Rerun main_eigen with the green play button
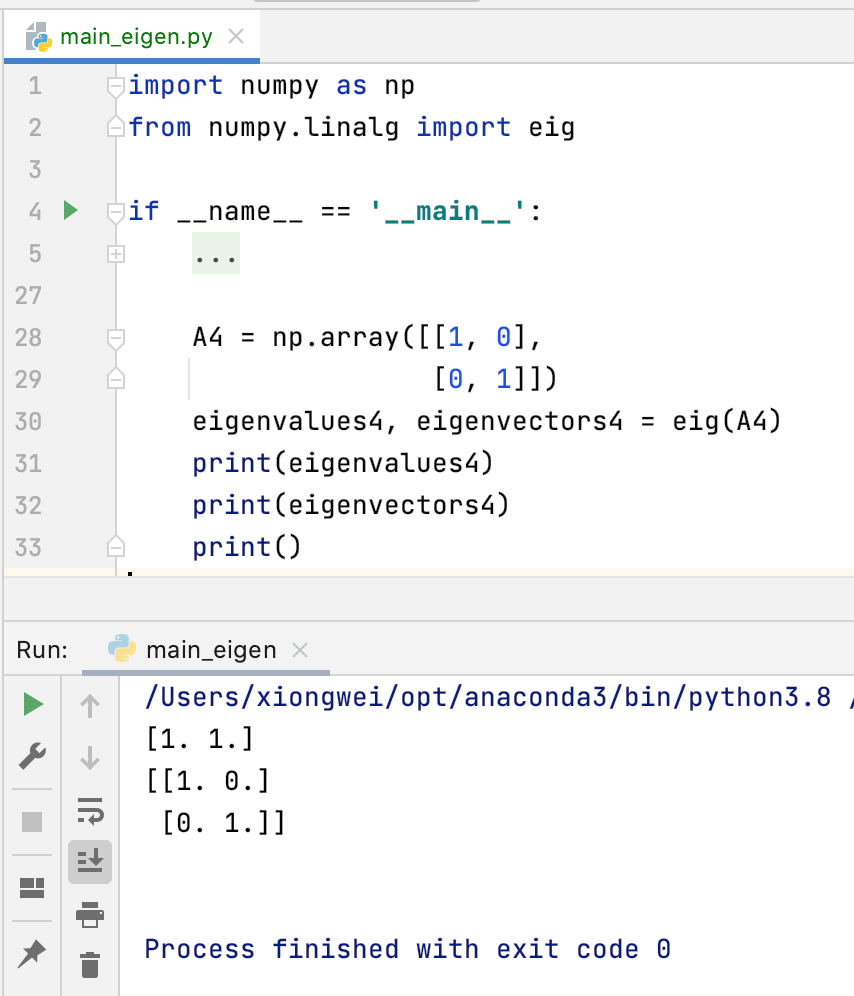Image resolution: width=854 pixels, height=996 pixels. point(32,704)
